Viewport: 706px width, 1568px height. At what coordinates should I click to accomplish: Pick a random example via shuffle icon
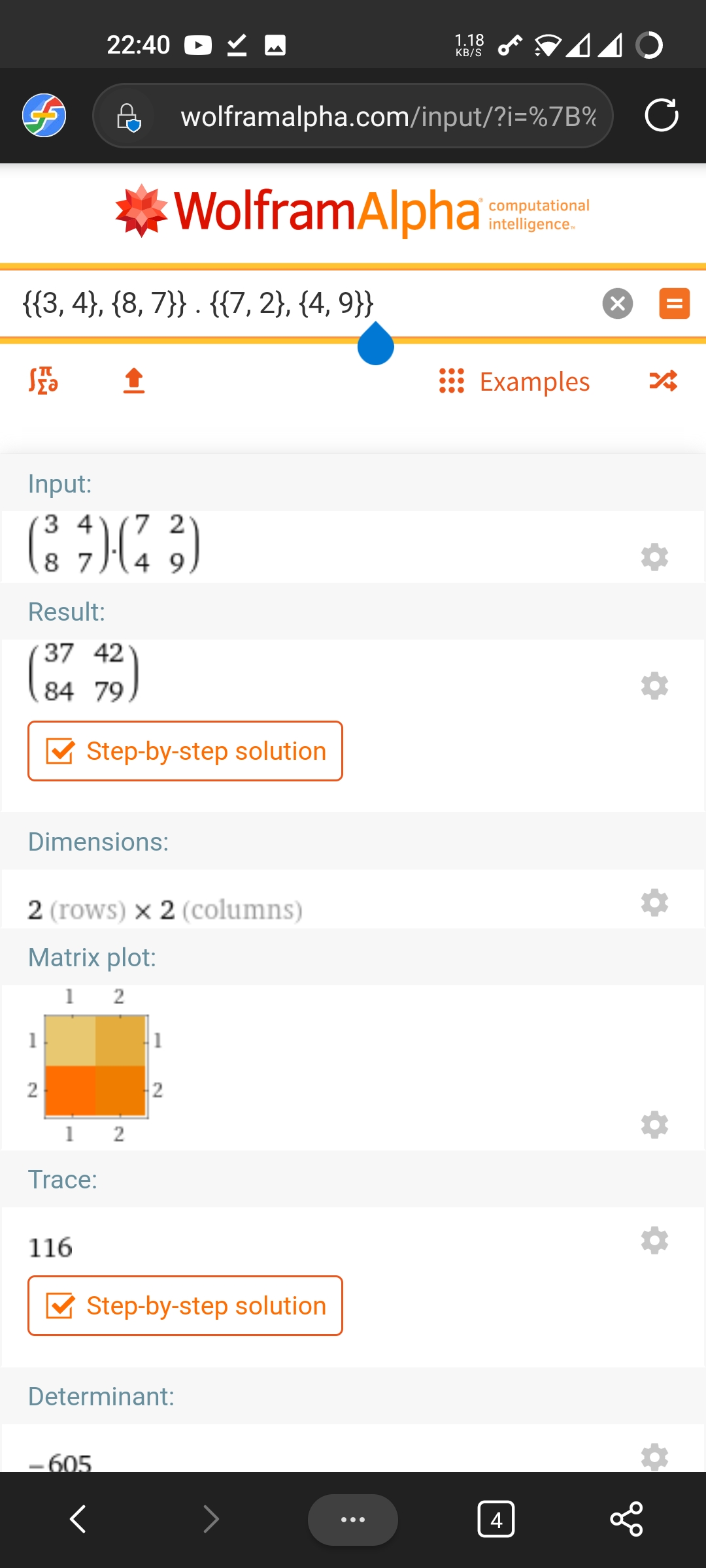[663, 380]
